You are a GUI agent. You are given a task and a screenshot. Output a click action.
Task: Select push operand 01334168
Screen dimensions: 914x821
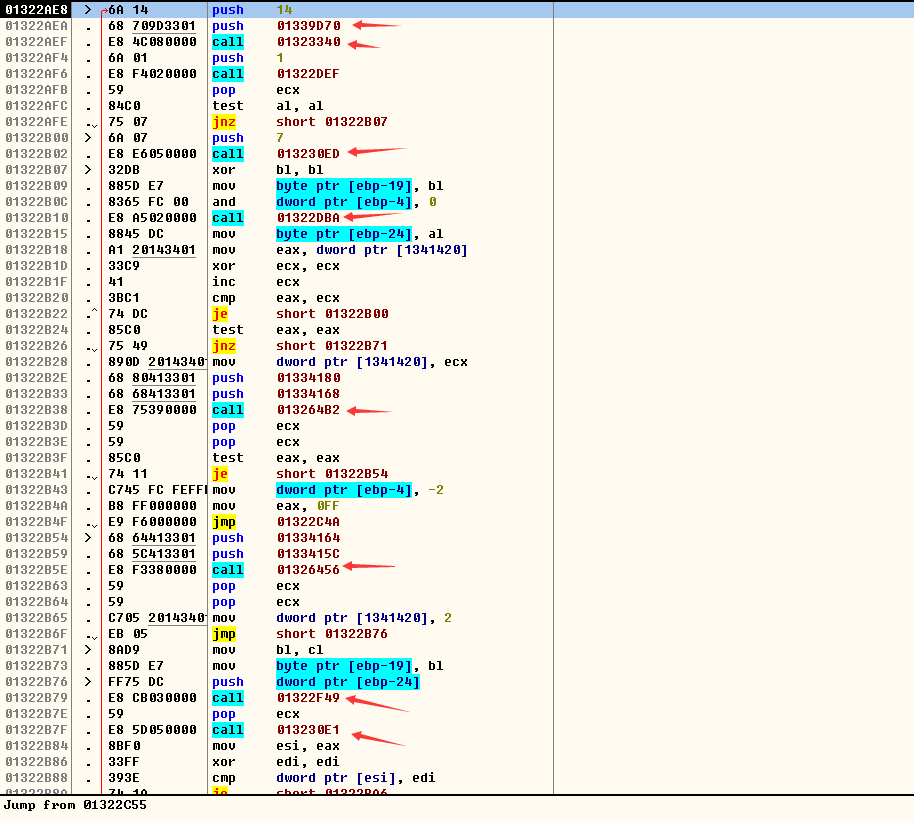tap(308, 394)
